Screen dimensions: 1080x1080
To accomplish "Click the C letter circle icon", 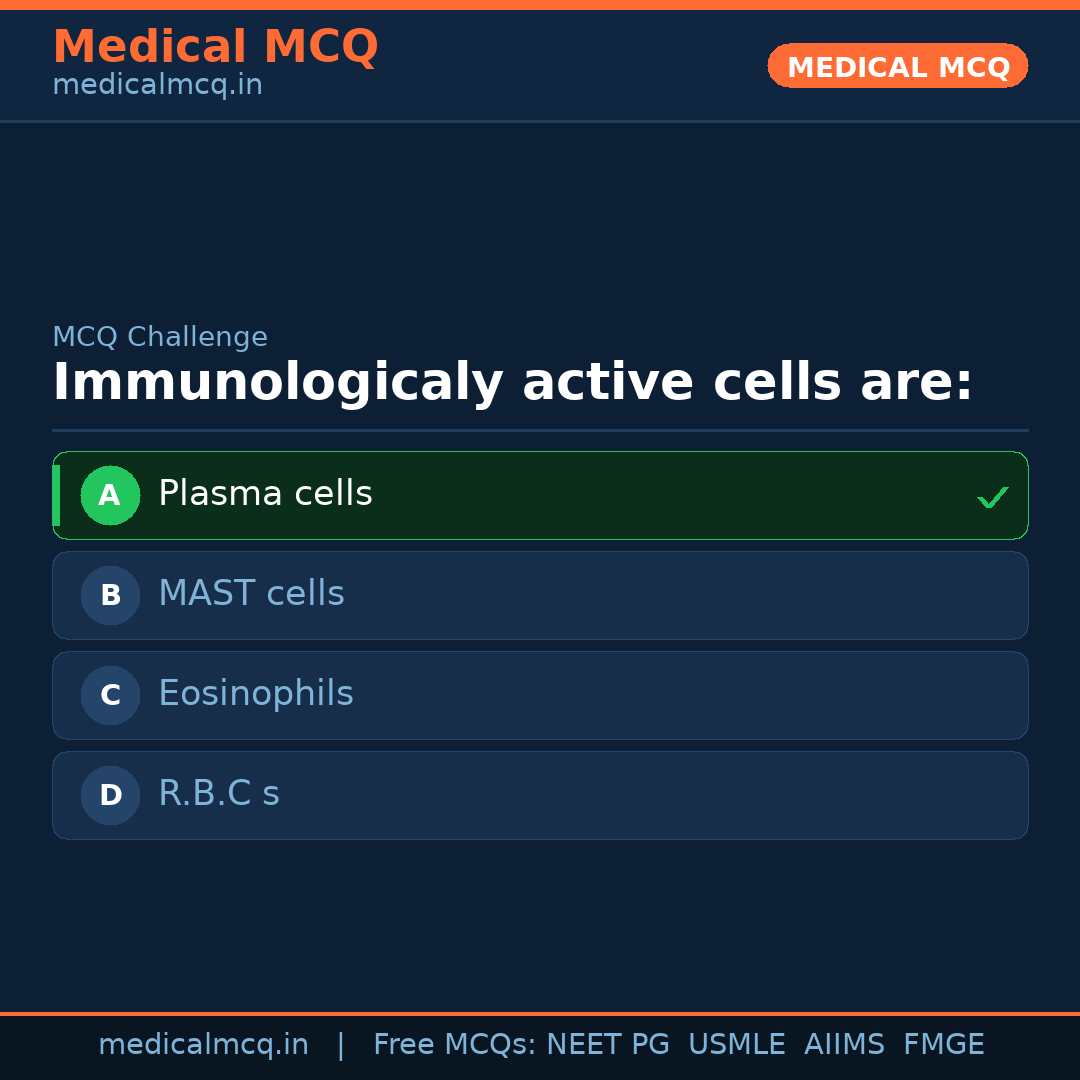I will [x=110, y=695].
